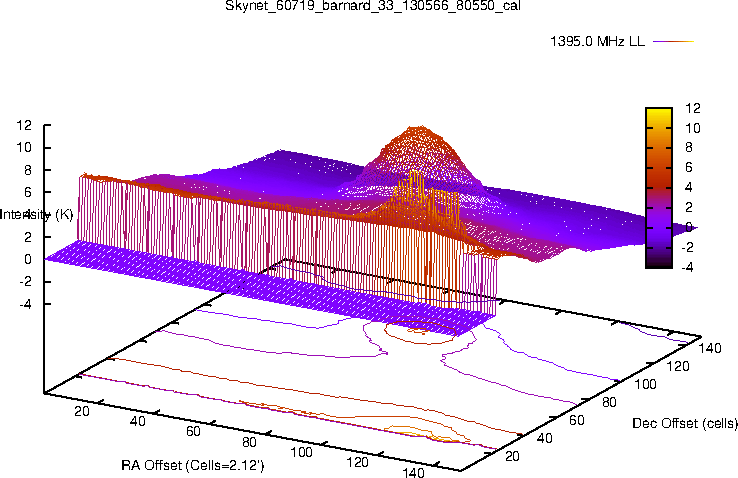The width and height of the screenshot is (738, 478).
Task: Click the RA Offset tick label 140
Action: [413, 472]
